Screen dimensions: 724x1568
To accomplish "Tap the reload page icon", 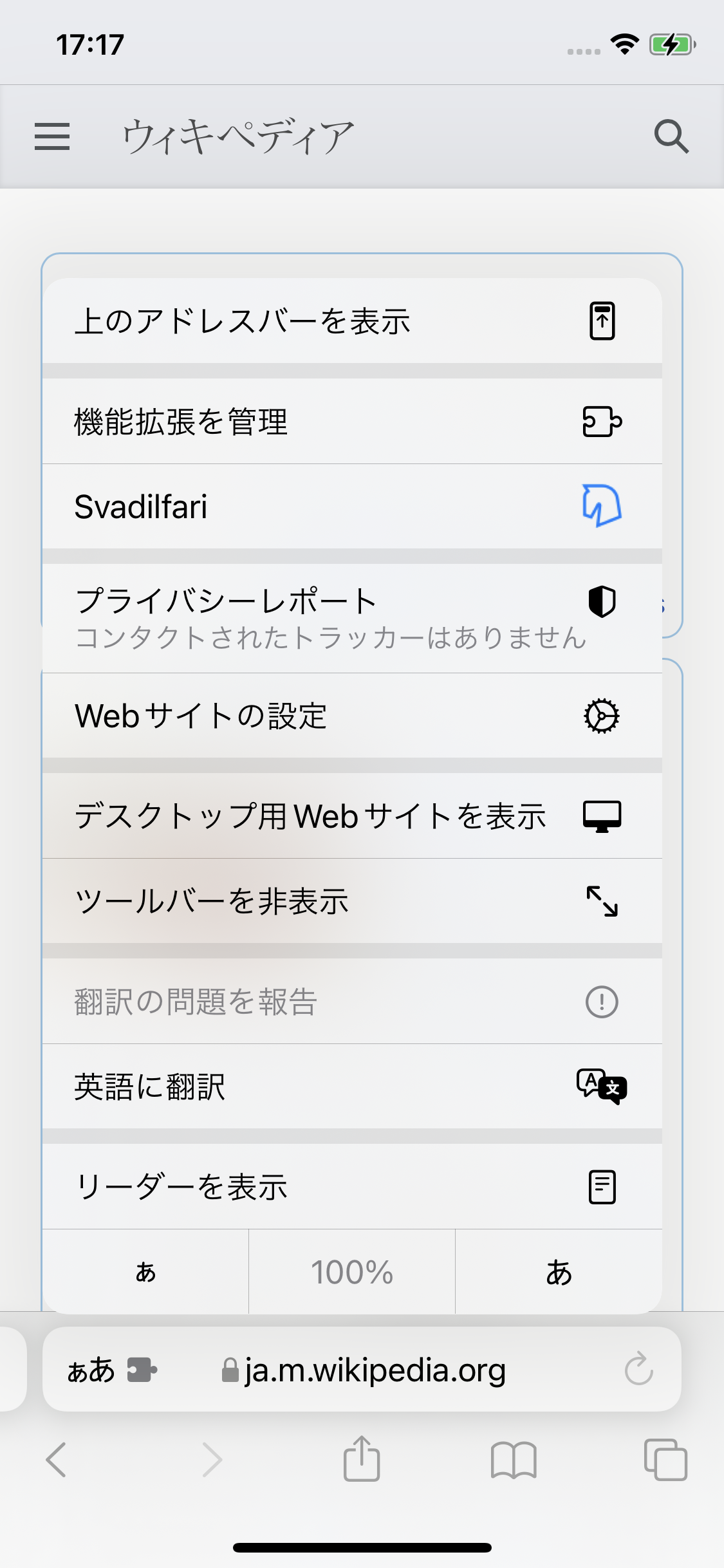I will 638,1369.
